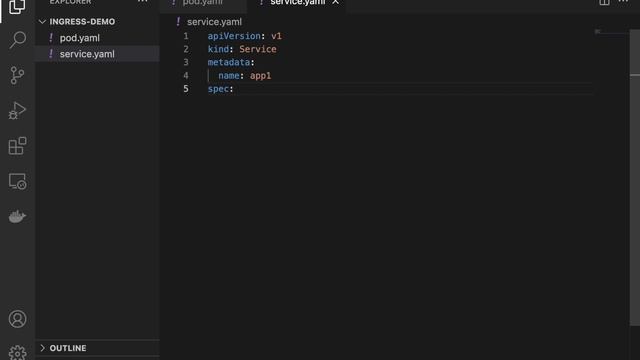Open the editor more actions menu
640x360 pixels.
[x=623, y=2]
